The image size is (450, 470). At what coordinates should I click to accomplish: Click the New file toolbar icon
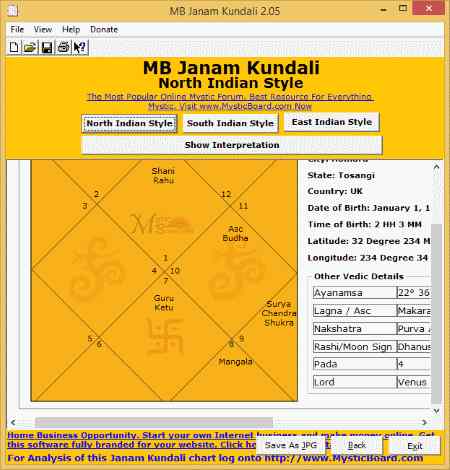point(14,47)
